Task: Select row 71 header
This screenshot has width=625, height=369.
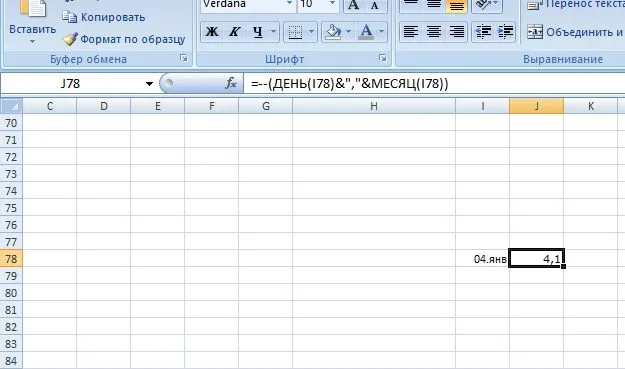Action: click(x=11, y=140)
